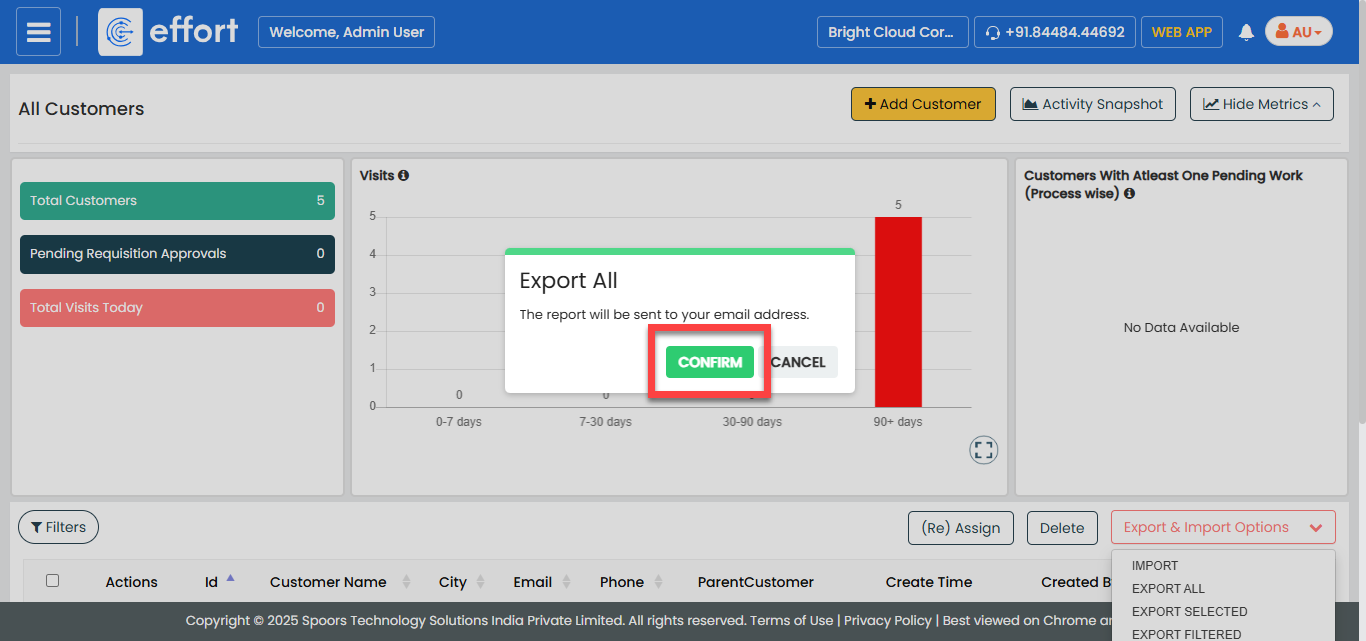Open the Bright Cloud Corp company selector

pyautogui.click(x=892, y=32)
